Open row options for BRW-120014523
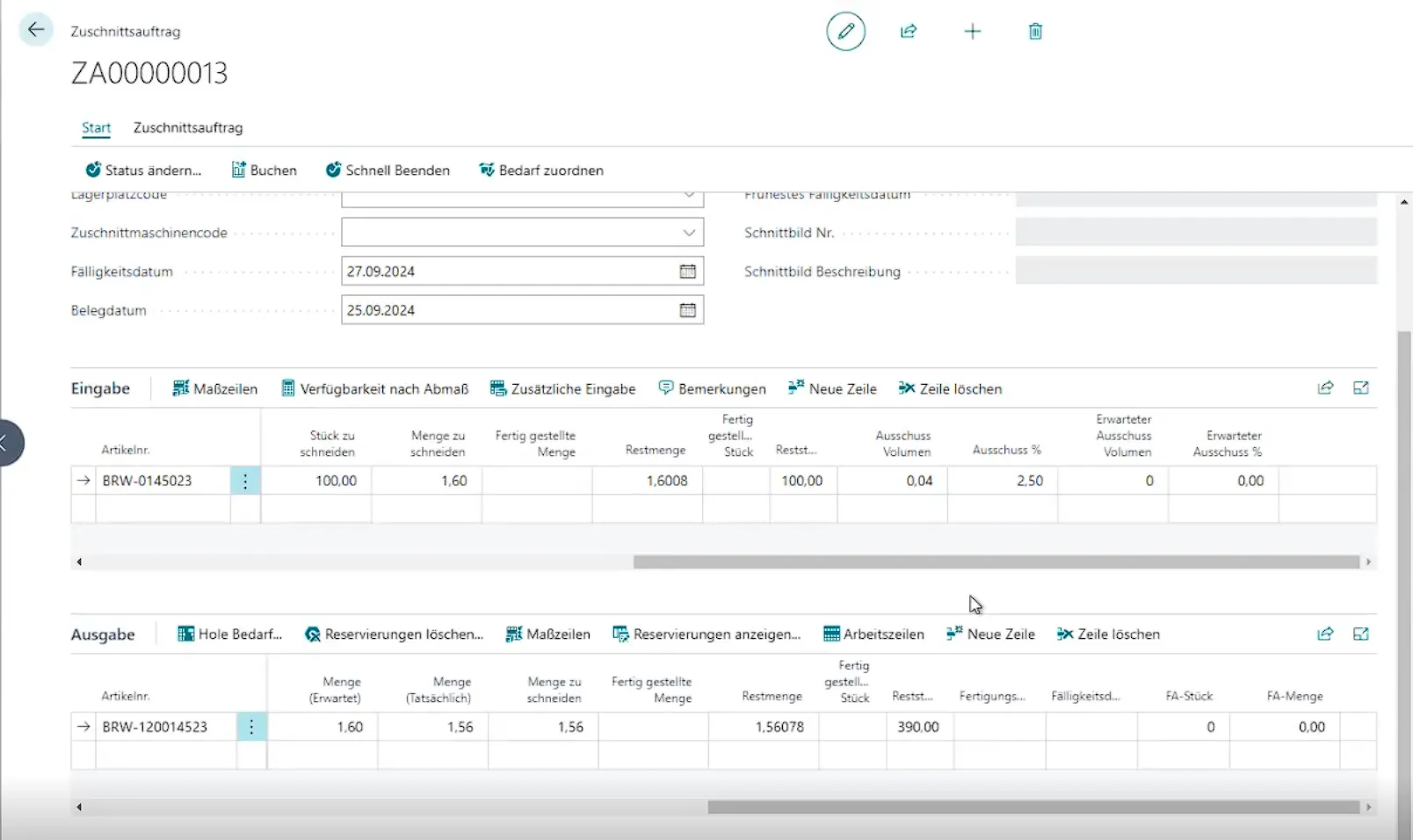Screen dimensions: 1413x840 (251, 727)
